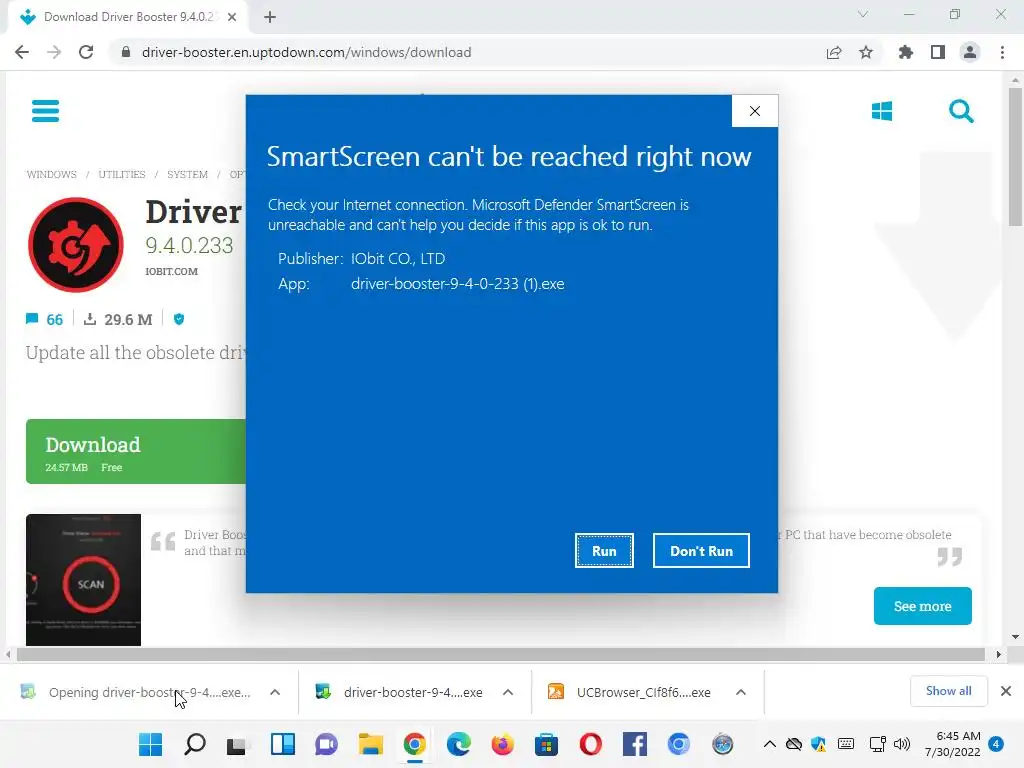Screen dimensions: 1024x768
Task: Close the SmartScreen dialog with X
Action: click(x=755, y=111)
